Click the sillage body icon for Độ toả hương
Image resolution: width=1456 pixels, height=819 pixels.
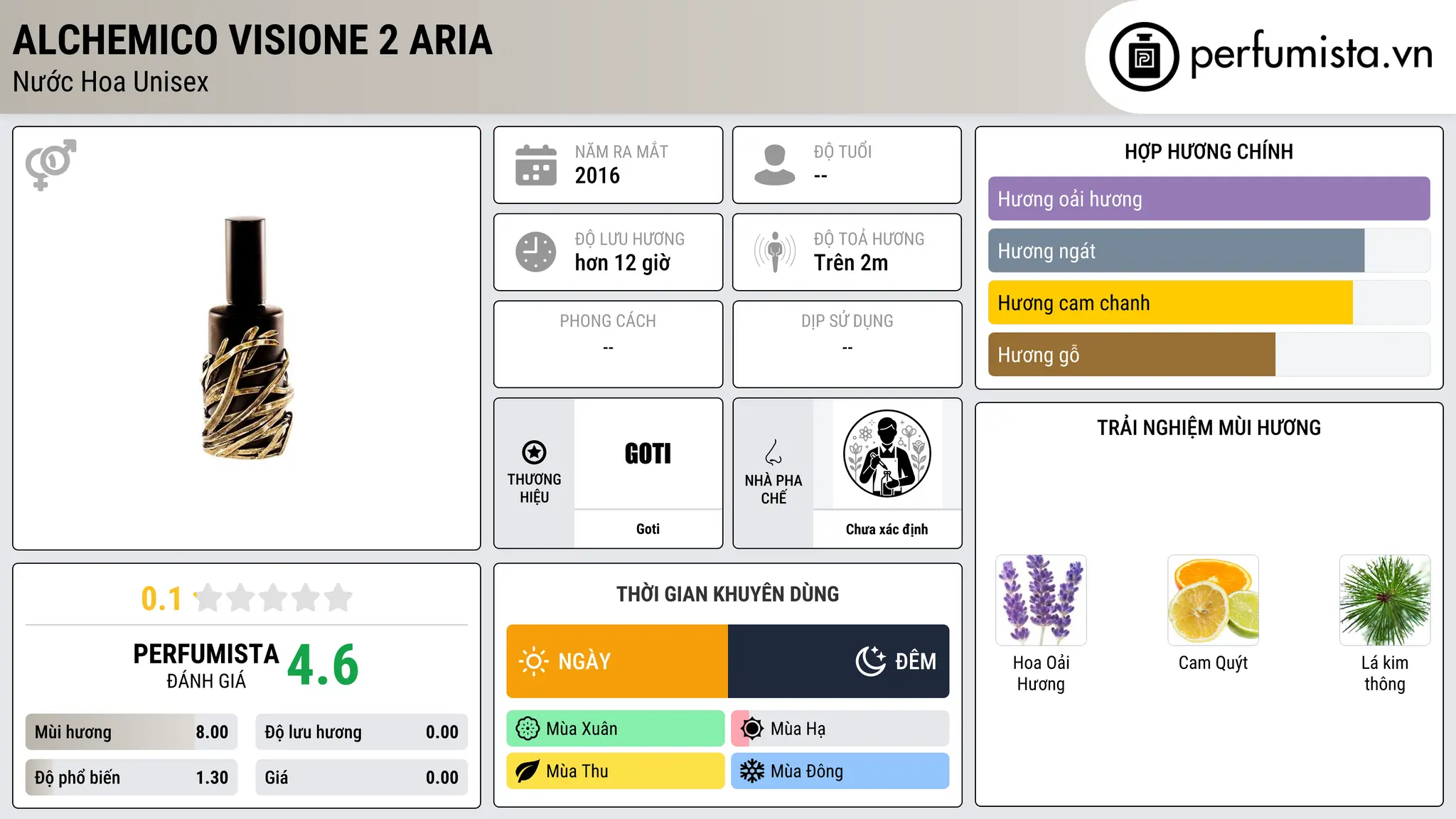775,252
